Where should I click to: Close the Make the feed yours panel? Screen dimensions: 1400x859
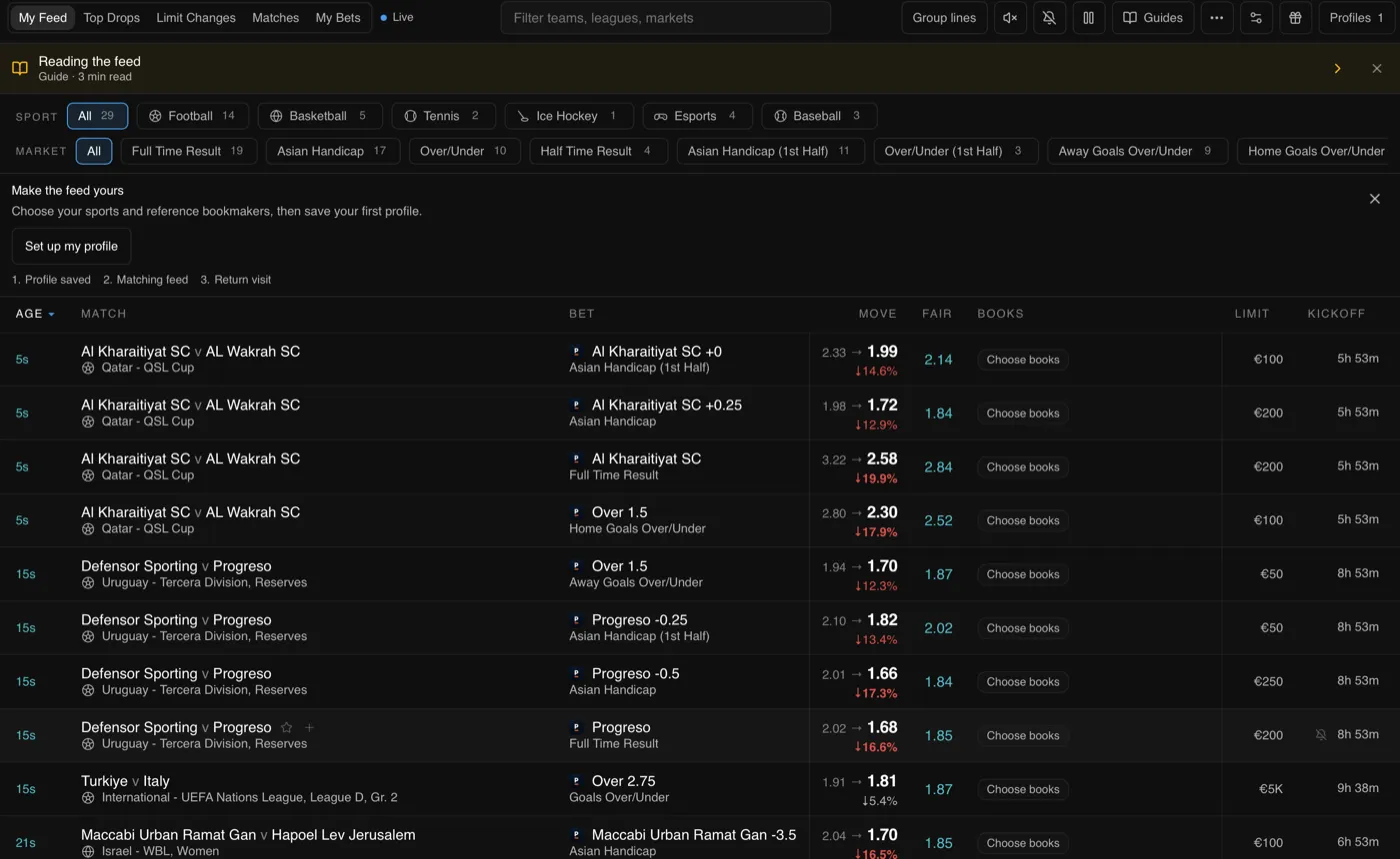pos(1374,199)
